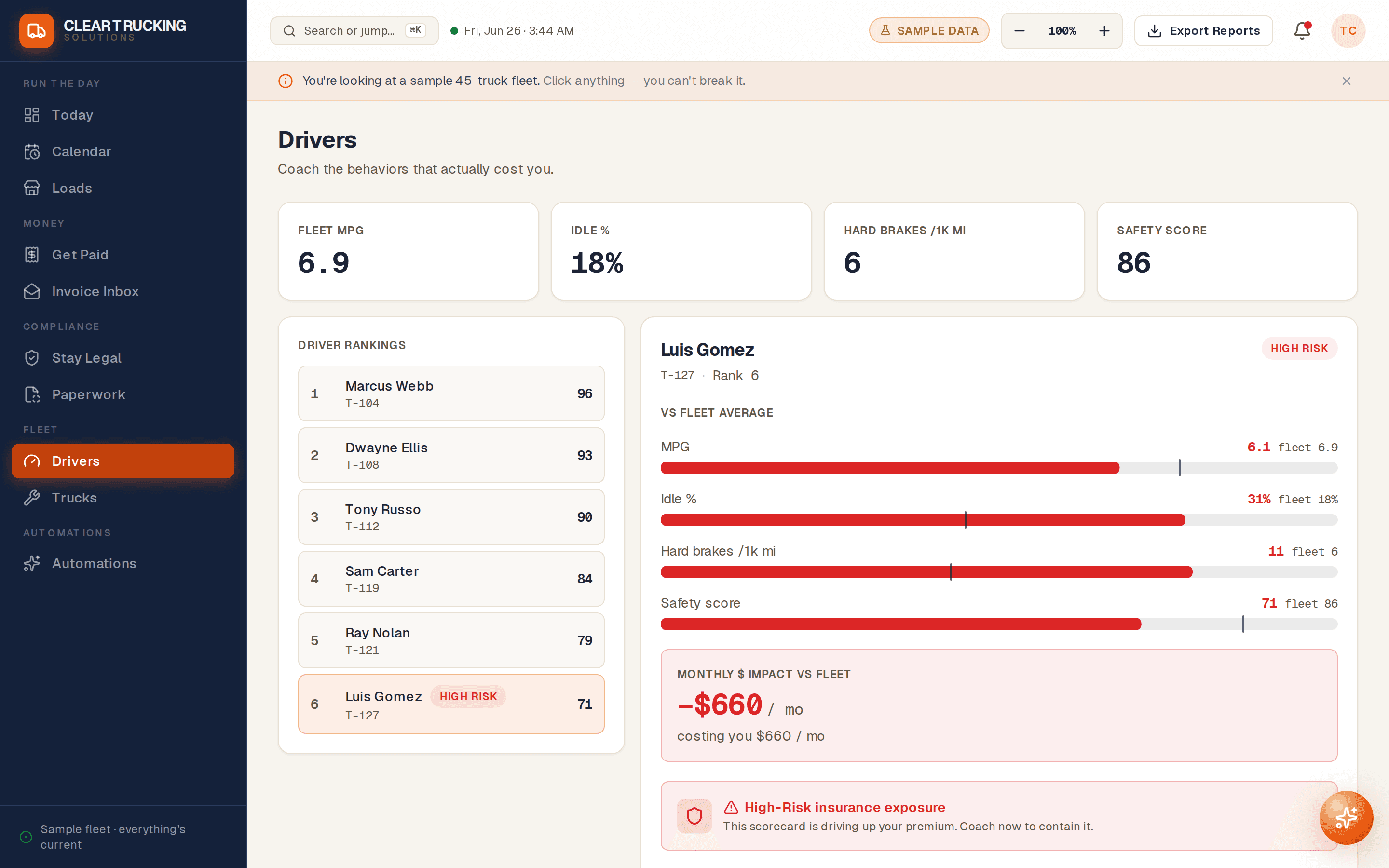Click the Trucks wrench icon
The image size is (1389, 868).
31,498
